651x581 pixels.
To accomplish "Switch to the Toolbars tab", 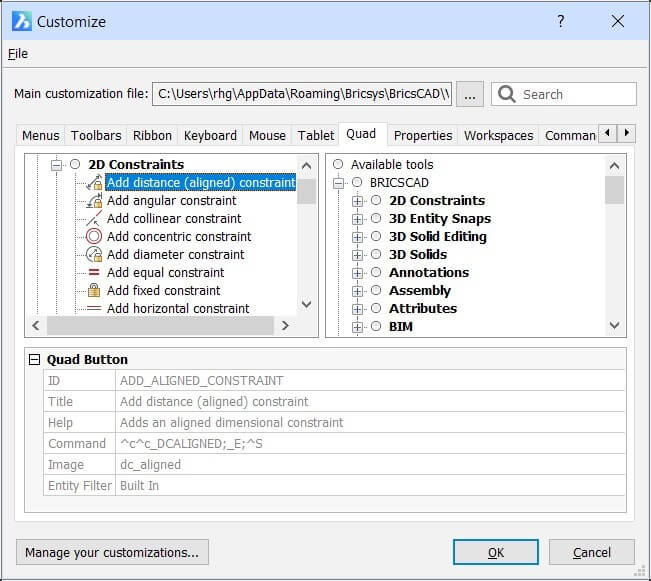I will coord(96,135).
